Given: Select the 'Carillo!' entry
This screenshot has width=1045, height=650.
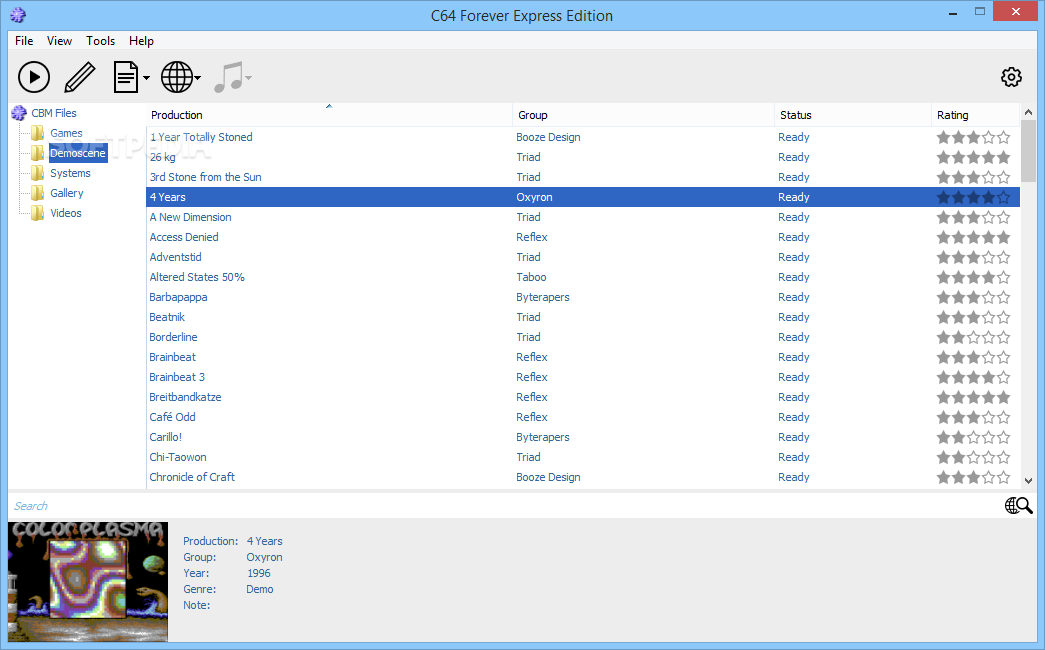Looking at the screenshot, I should pos(166,437).
